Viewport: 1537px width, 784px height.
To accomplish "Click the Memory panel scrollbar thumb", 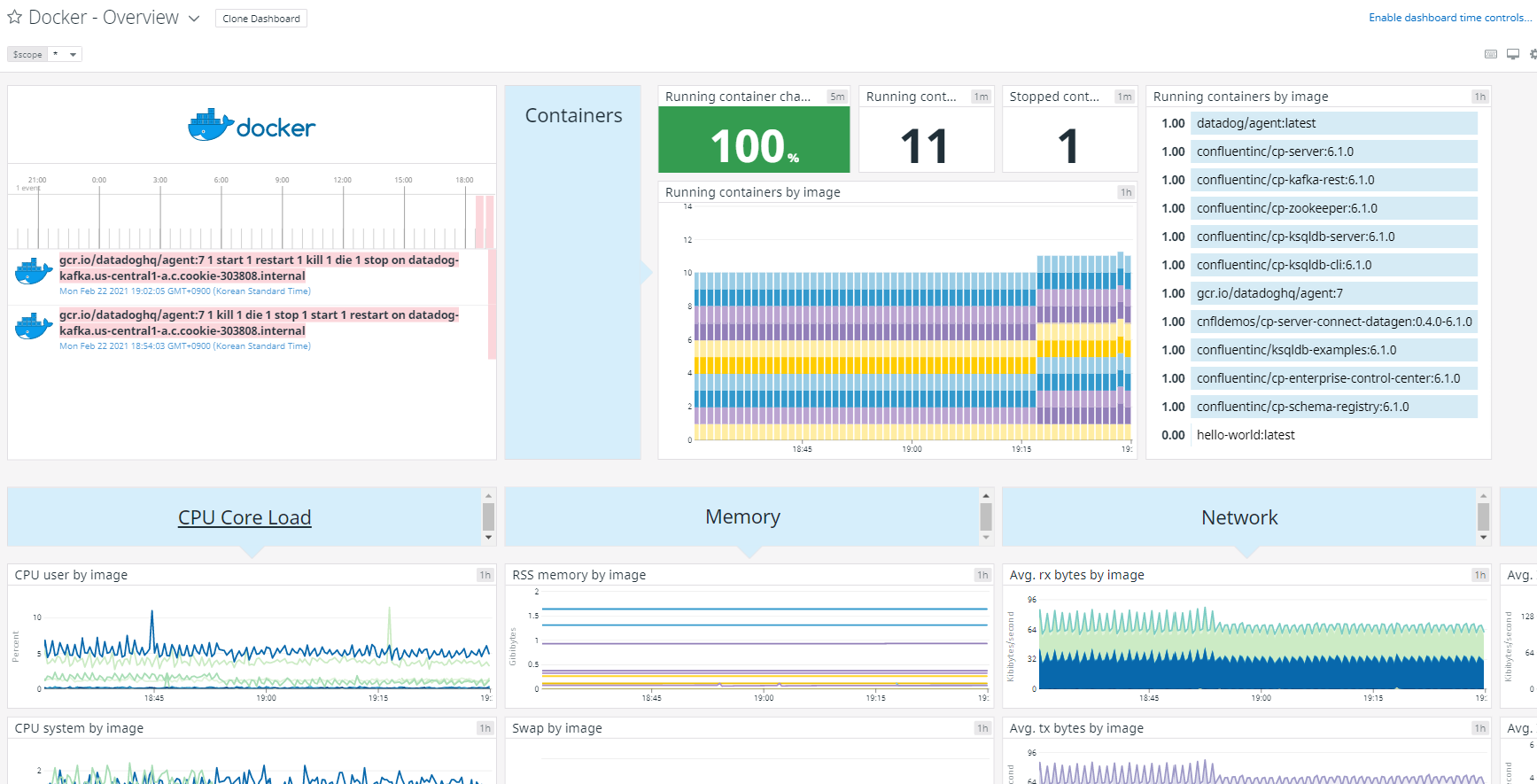I will (986, 516).
